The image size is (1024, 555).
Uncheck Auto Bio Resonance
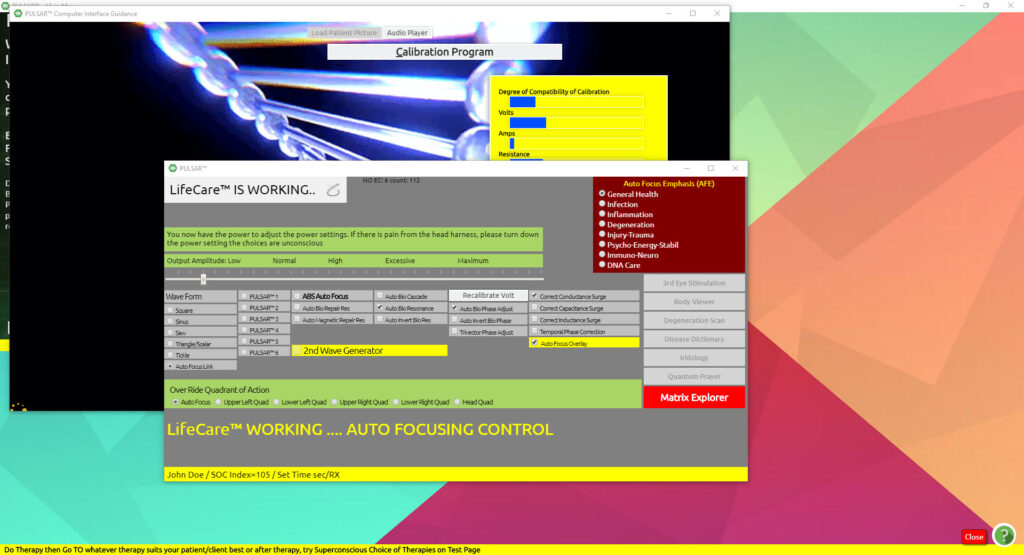[380, 308]
